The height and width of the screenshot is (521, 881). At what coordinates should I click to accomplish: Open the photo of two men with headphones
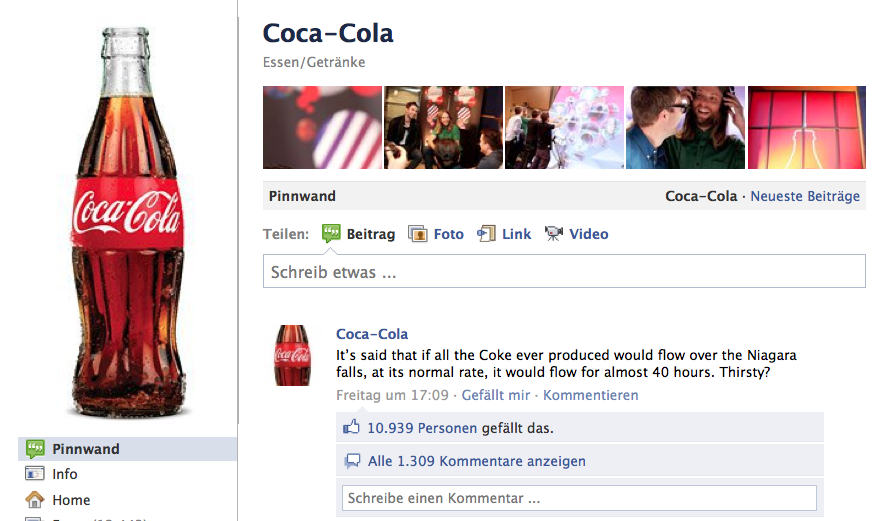point(685,128)
